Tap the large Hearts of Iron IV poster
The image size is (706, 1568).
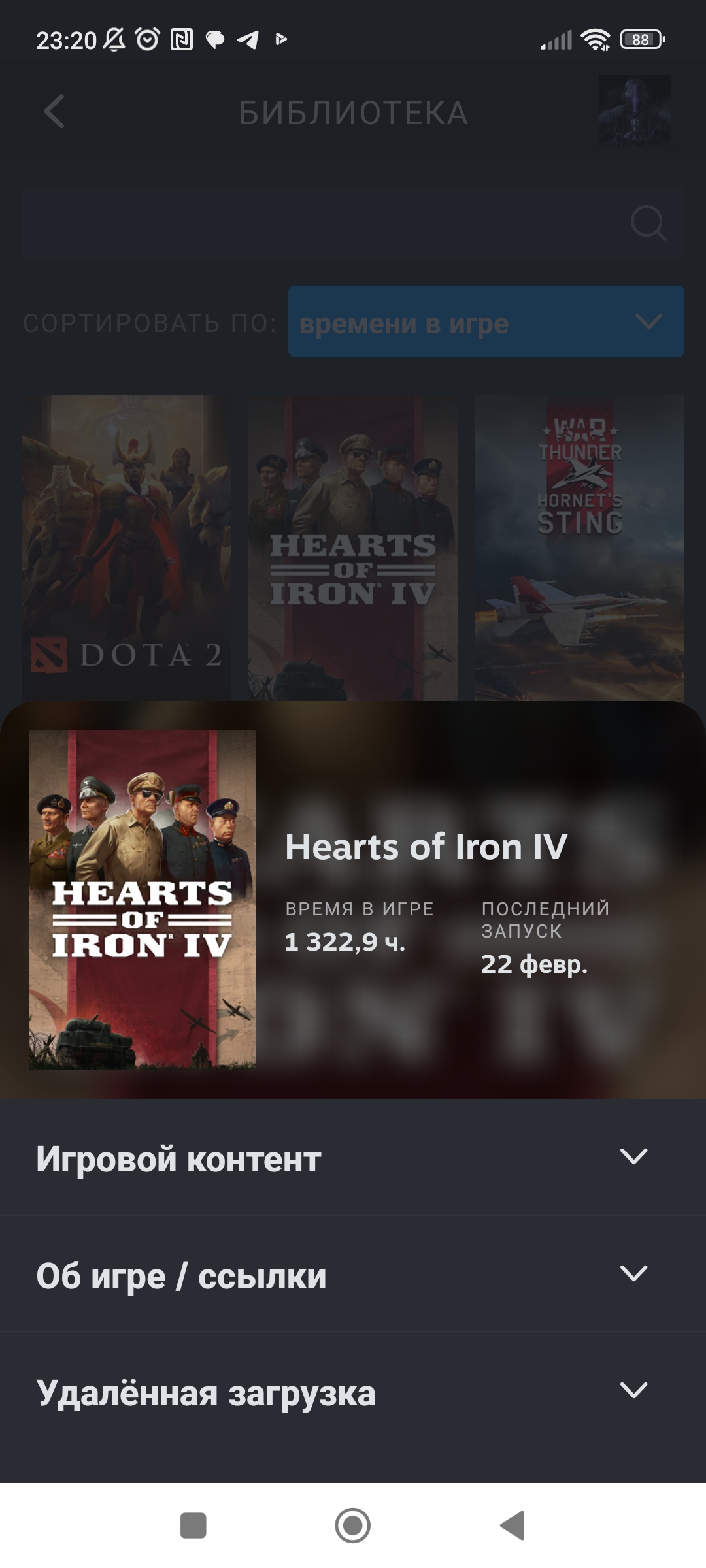(x=142, y=900)
